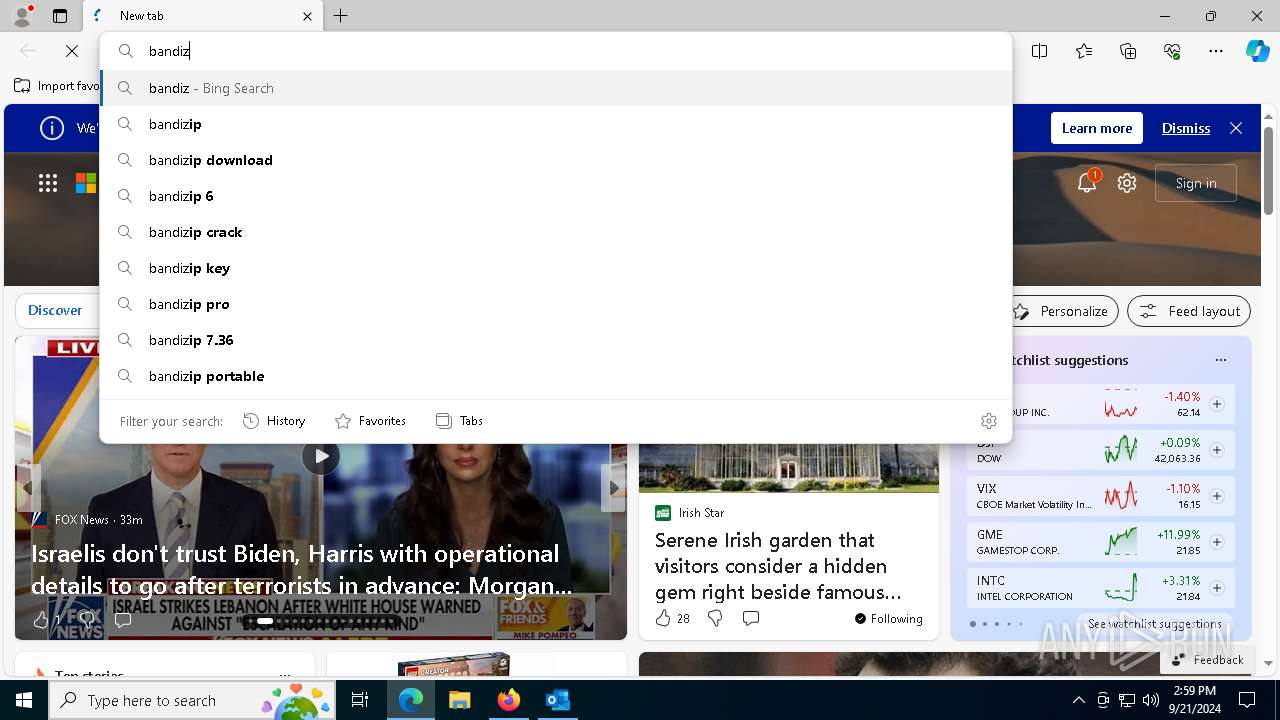Show hidden system tray icons
Image resolution: width=1280 pixels, height=720 pixels.
coord(1078,700)
